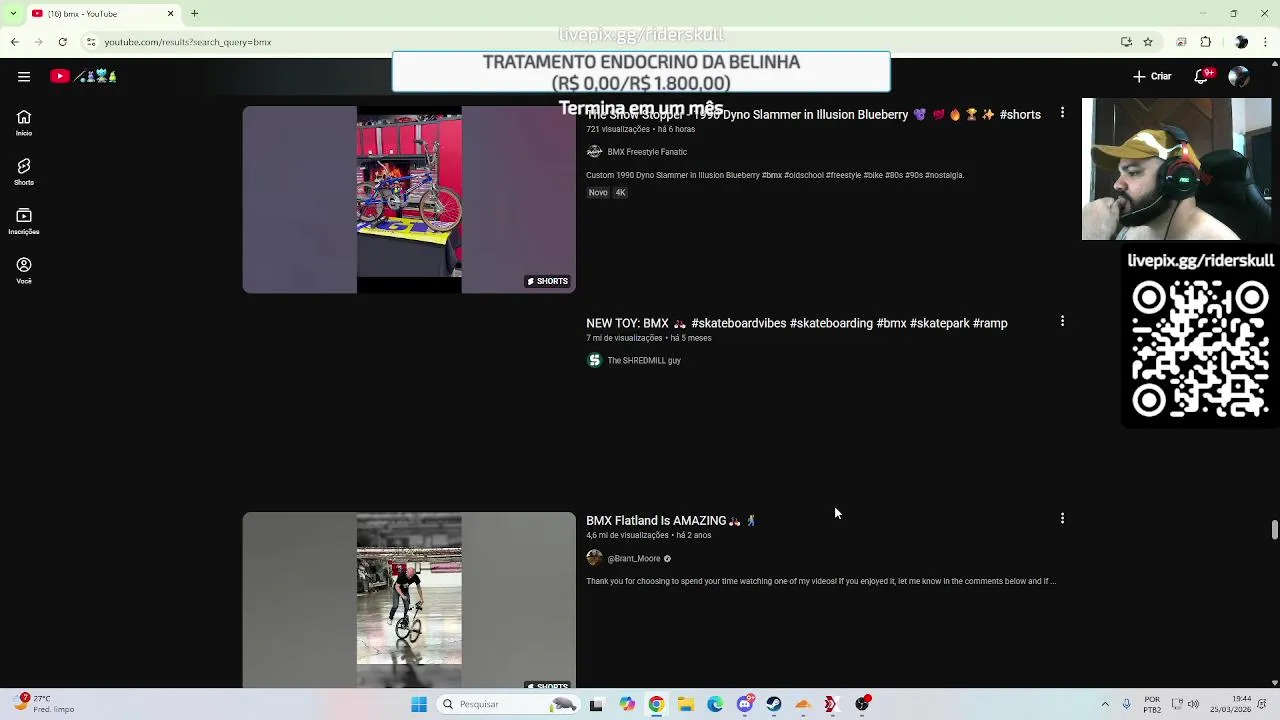The image size is (1280, 720).
Task: Click the microphone icon in system tray
Action: (1127, 704)
